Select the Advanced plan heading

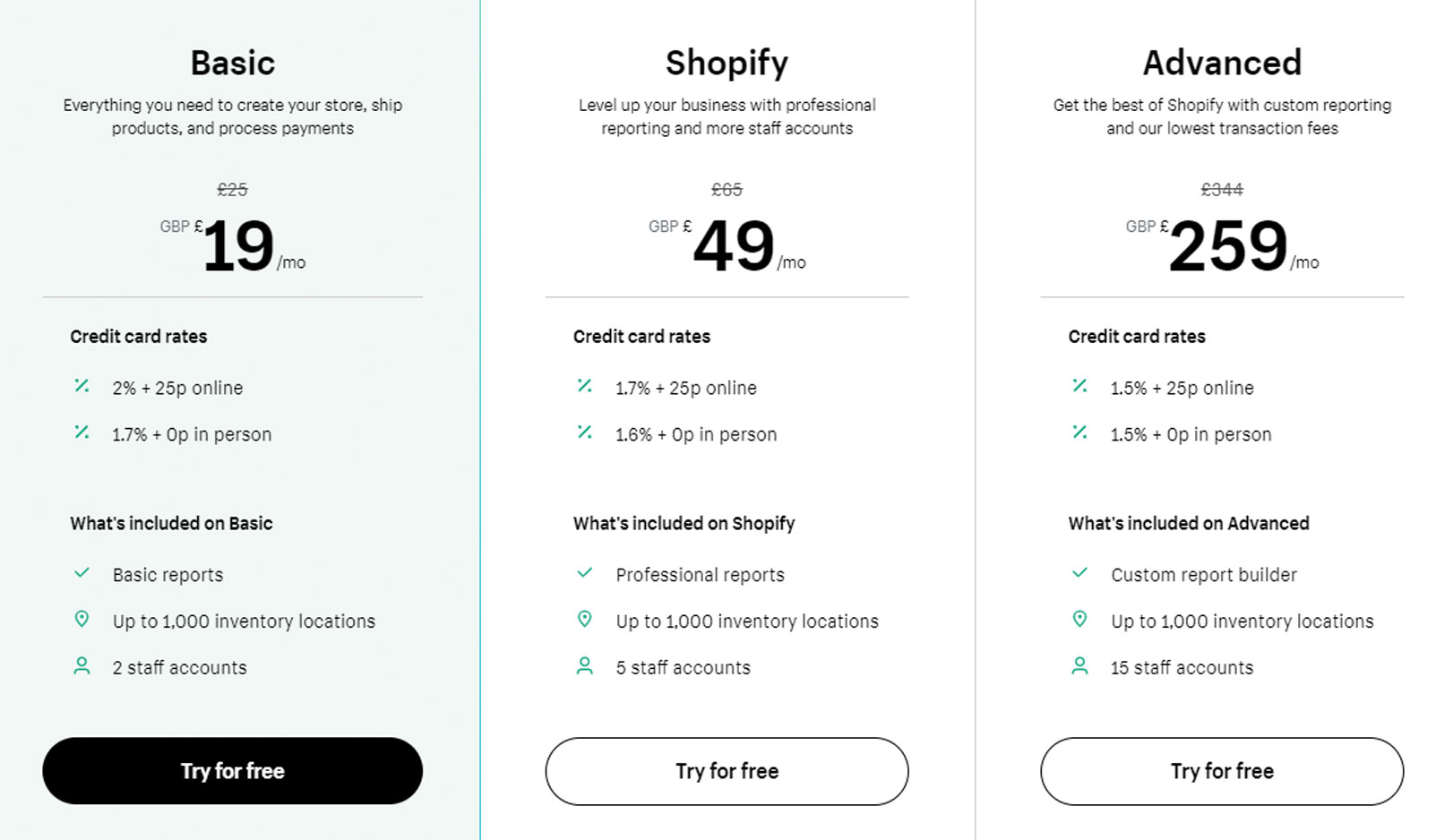click(1221, 62)
